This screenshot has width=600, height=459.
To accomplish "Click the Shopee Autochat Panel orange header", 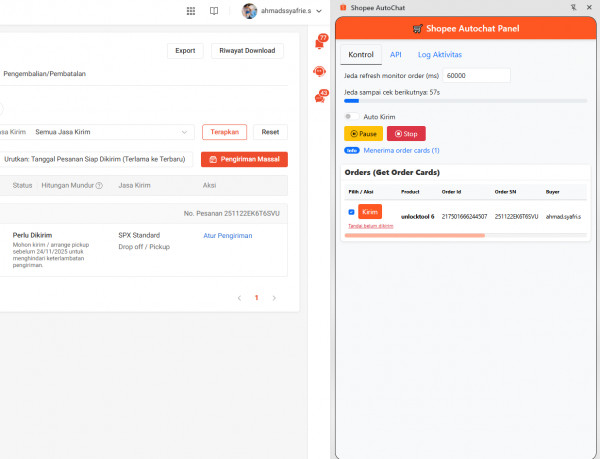I will click(x=466, y=28).
